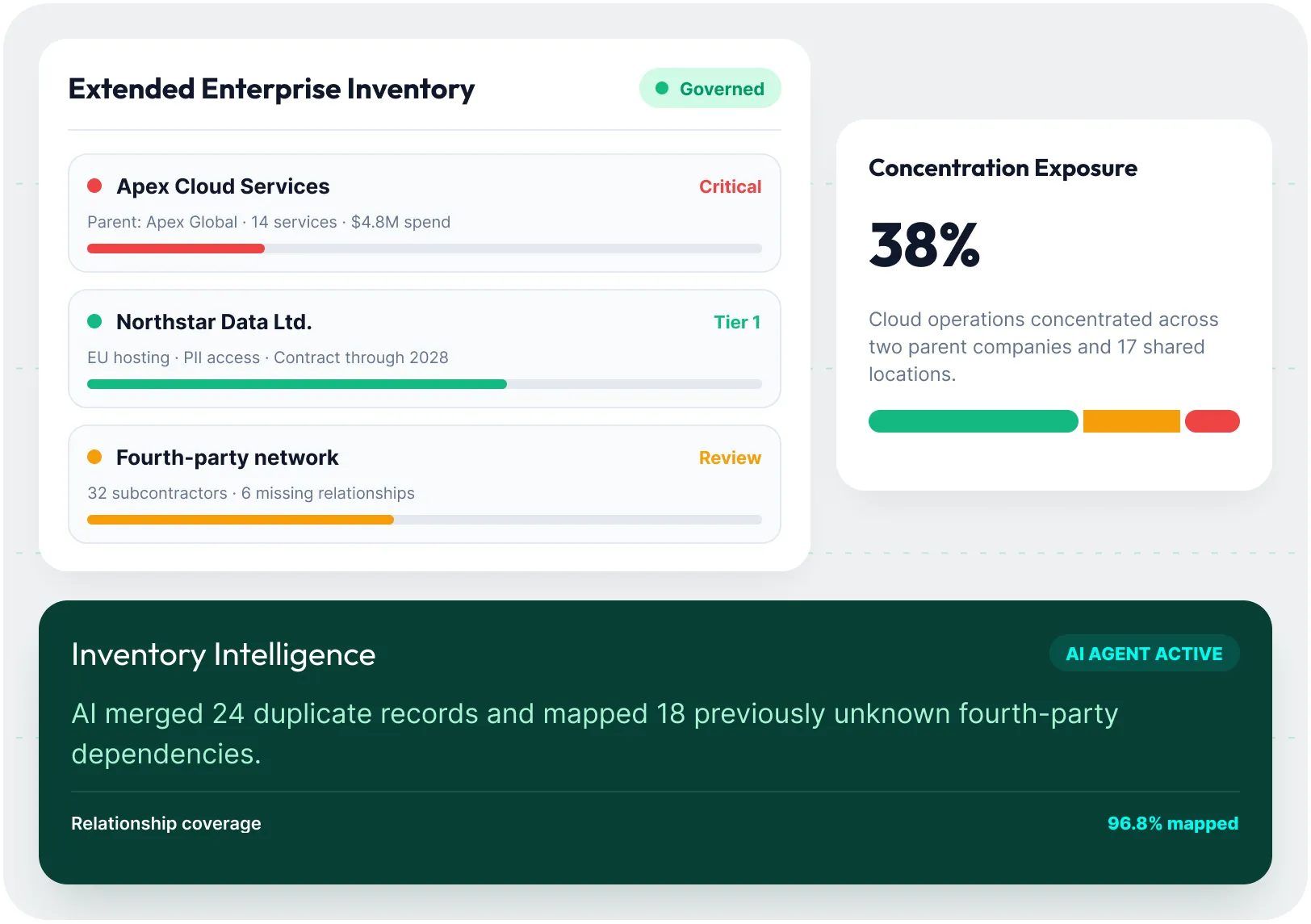Click "EU hosting · PII access · Contract through 2028"
The width and height of the screenshot is (1311, 924).
(268, 357)
